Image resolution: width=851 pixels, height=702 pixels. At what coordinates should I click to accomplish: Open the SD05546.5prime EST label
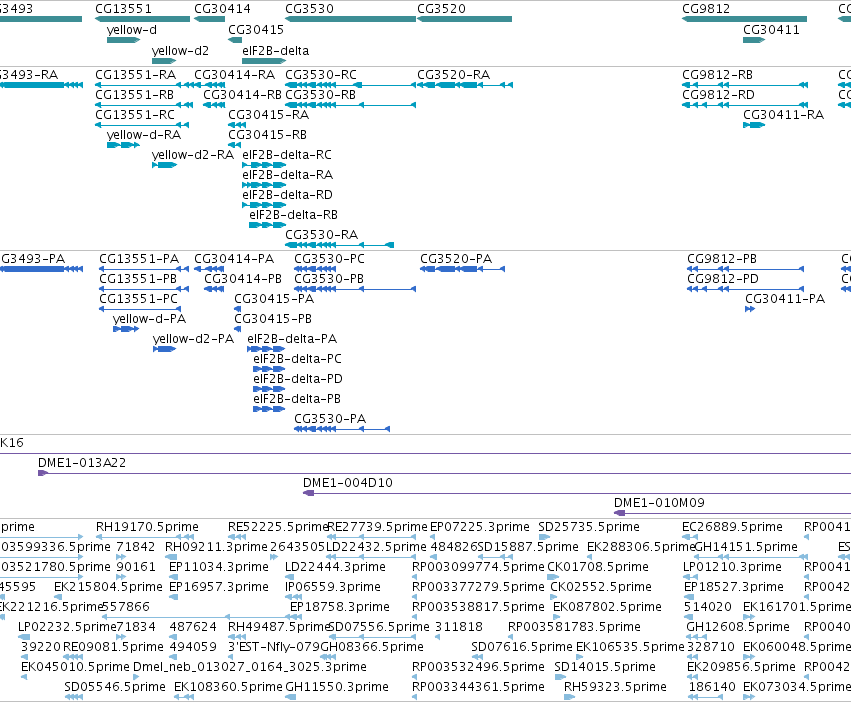tap(115, 687)
